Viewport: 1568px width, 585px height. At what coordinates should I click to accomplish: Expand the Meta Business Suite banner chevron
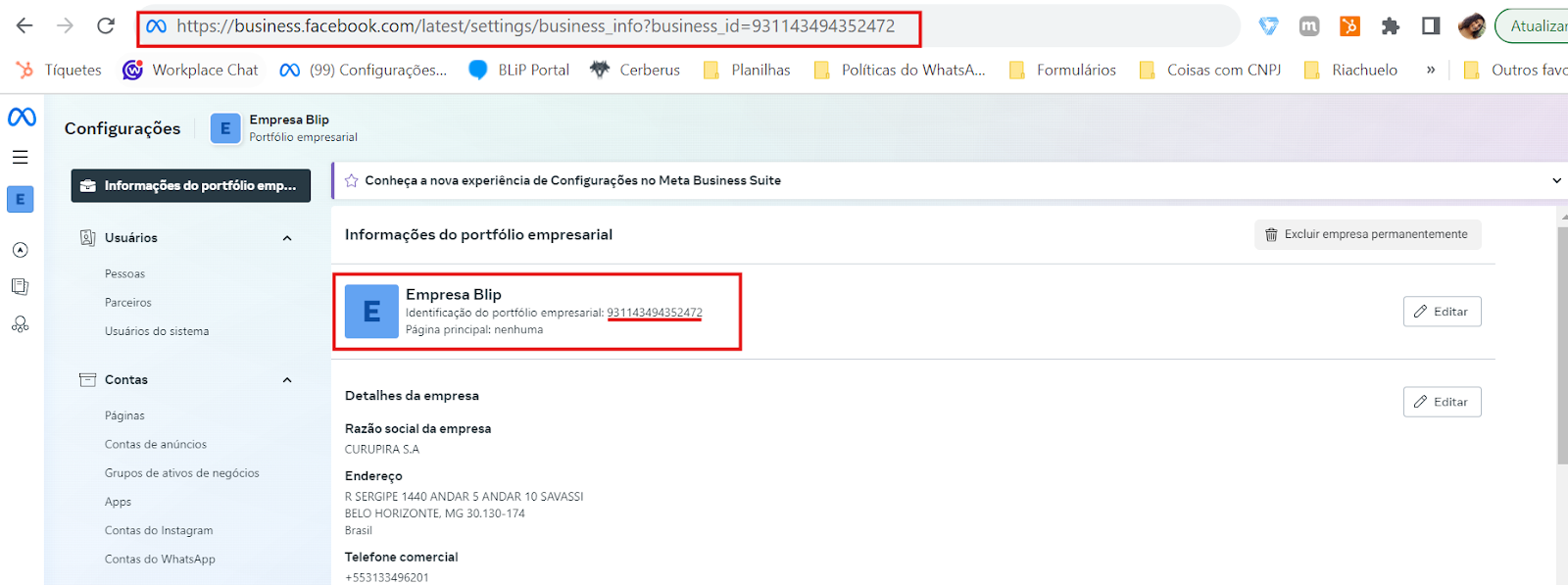click(1557, 180)
